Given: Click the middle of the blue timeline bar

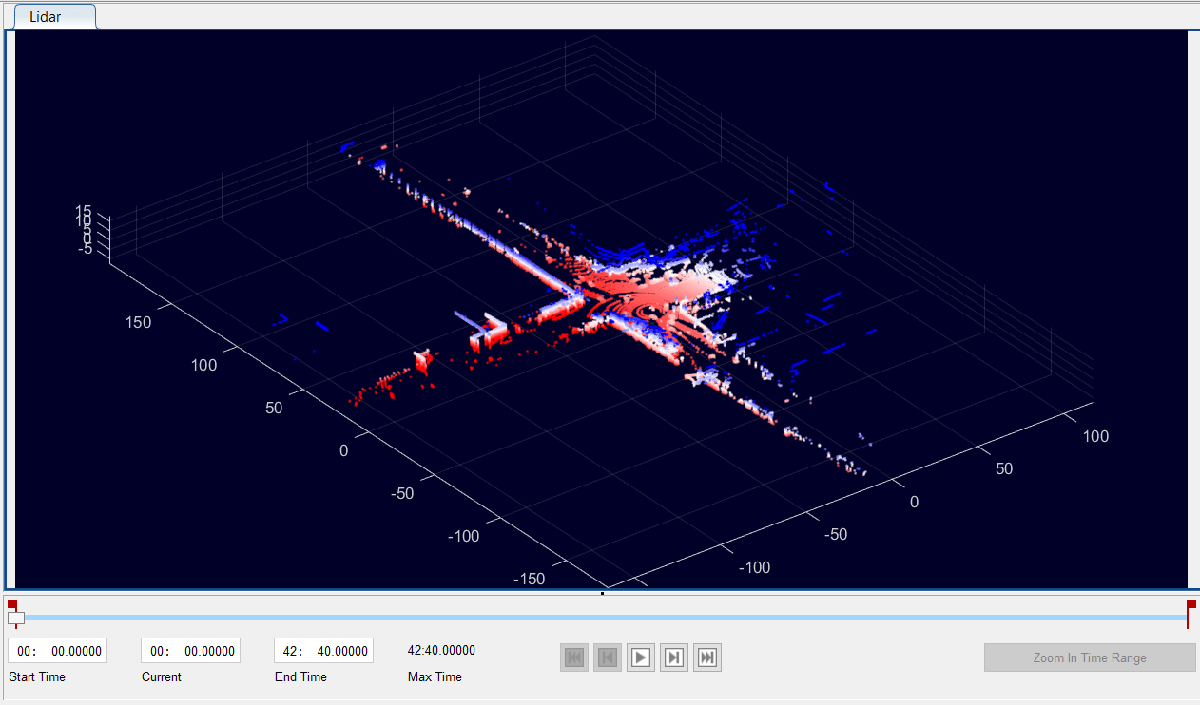Looking at the screenshot, I should click(601, 618).
